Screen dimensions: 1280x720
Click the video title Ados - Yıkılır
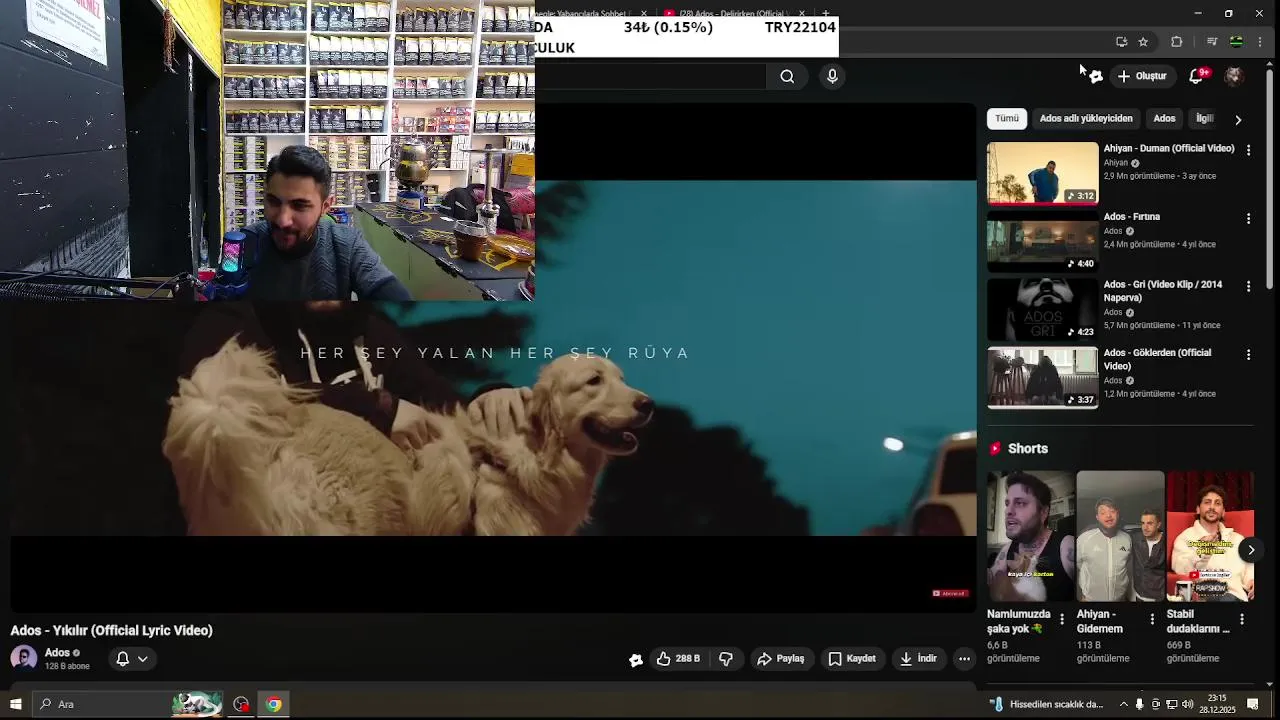click(x=112, y=630)
